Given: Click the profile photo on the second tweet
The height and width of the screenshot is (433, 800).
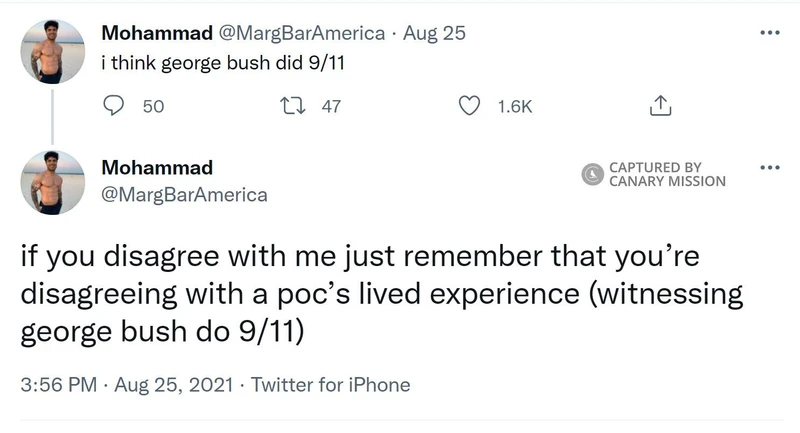Looking at the screenshot, I should click(53, 182).
